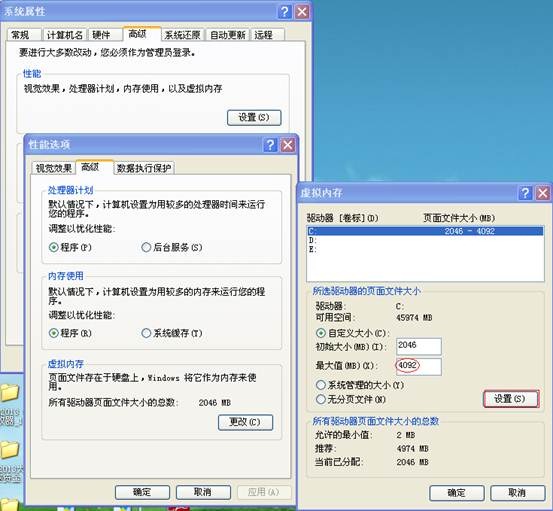The height and width of the screenshot is (511, 553).
Task: Select drive E: in drive list
Action: click(x=425, y=249)
